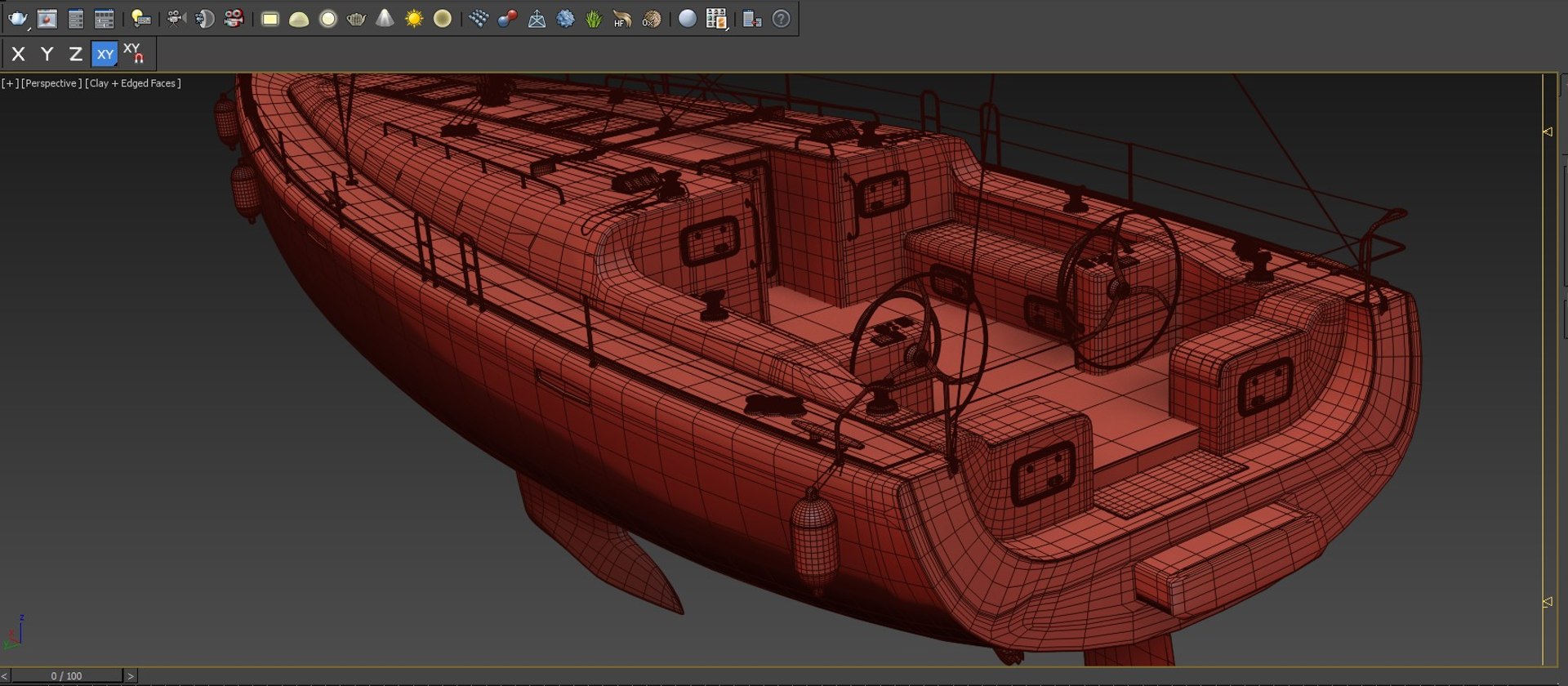1568x686 pixels.
Task: Click the red film camera icon
Action: (x=234, y=19)
